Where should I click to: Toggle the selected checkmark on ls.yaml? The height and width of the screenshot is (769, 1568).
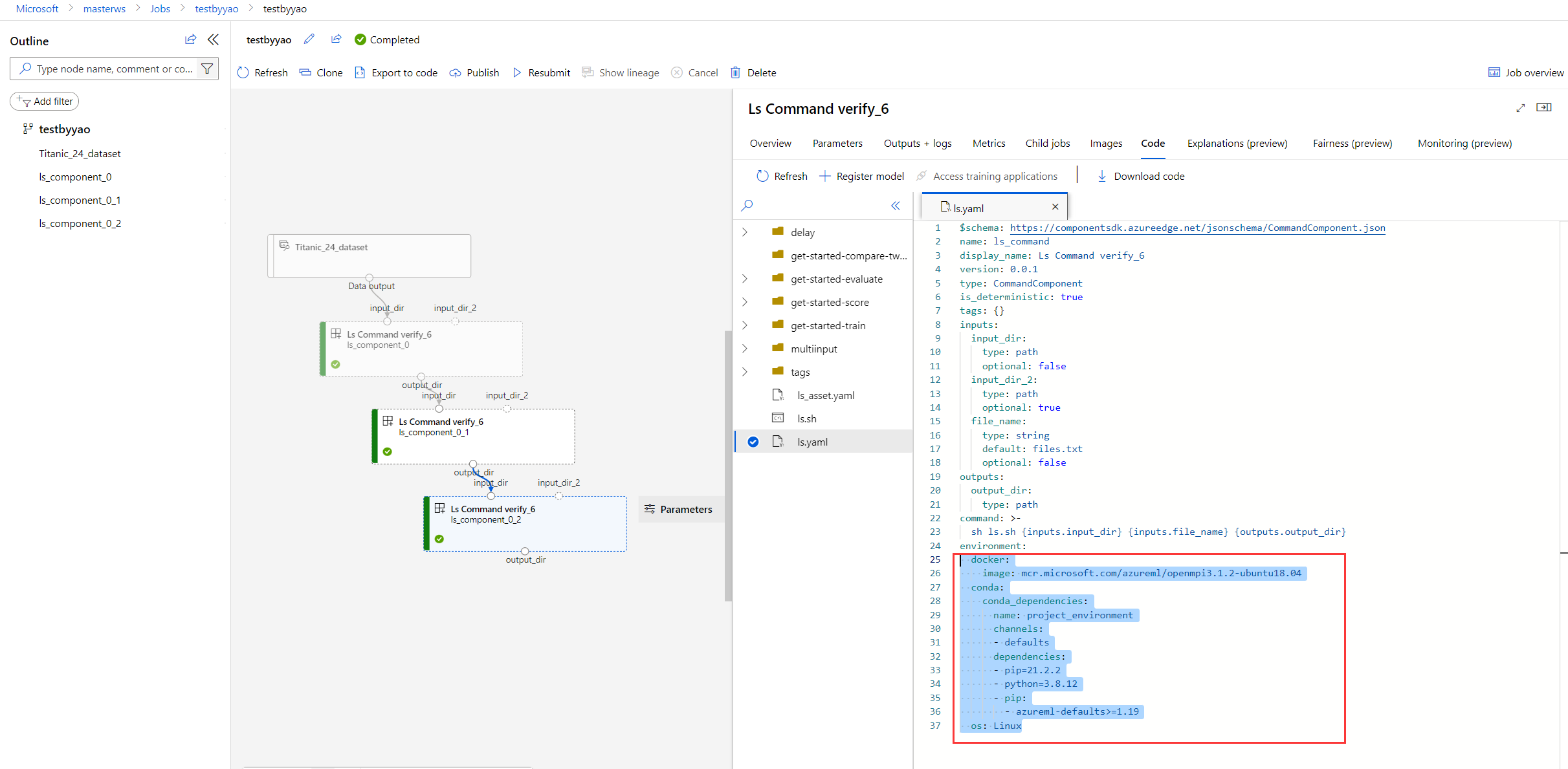coord(753,442)
